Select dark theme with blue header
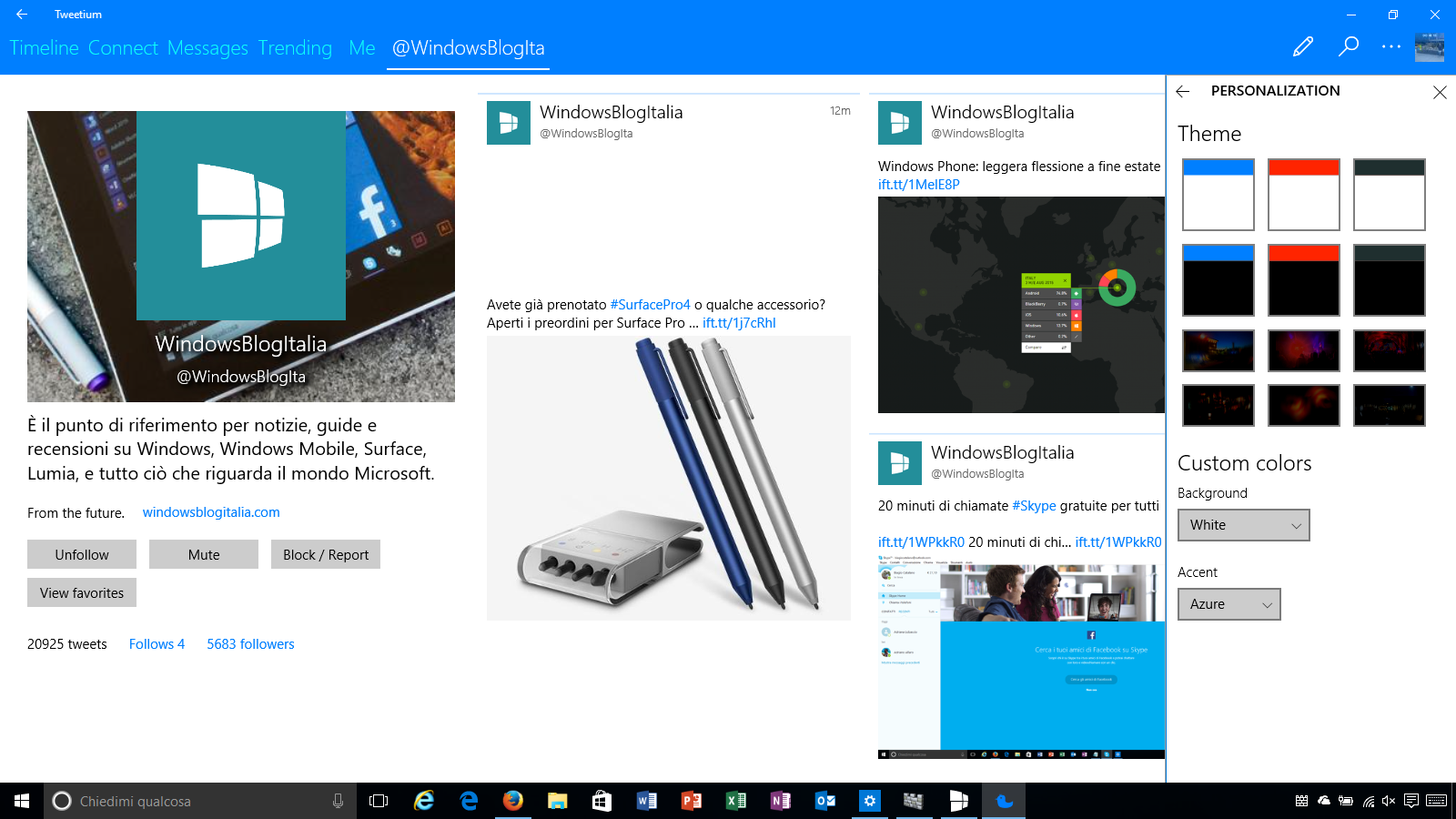This screenshot has width=1456, height=819. pos(1218,279)
